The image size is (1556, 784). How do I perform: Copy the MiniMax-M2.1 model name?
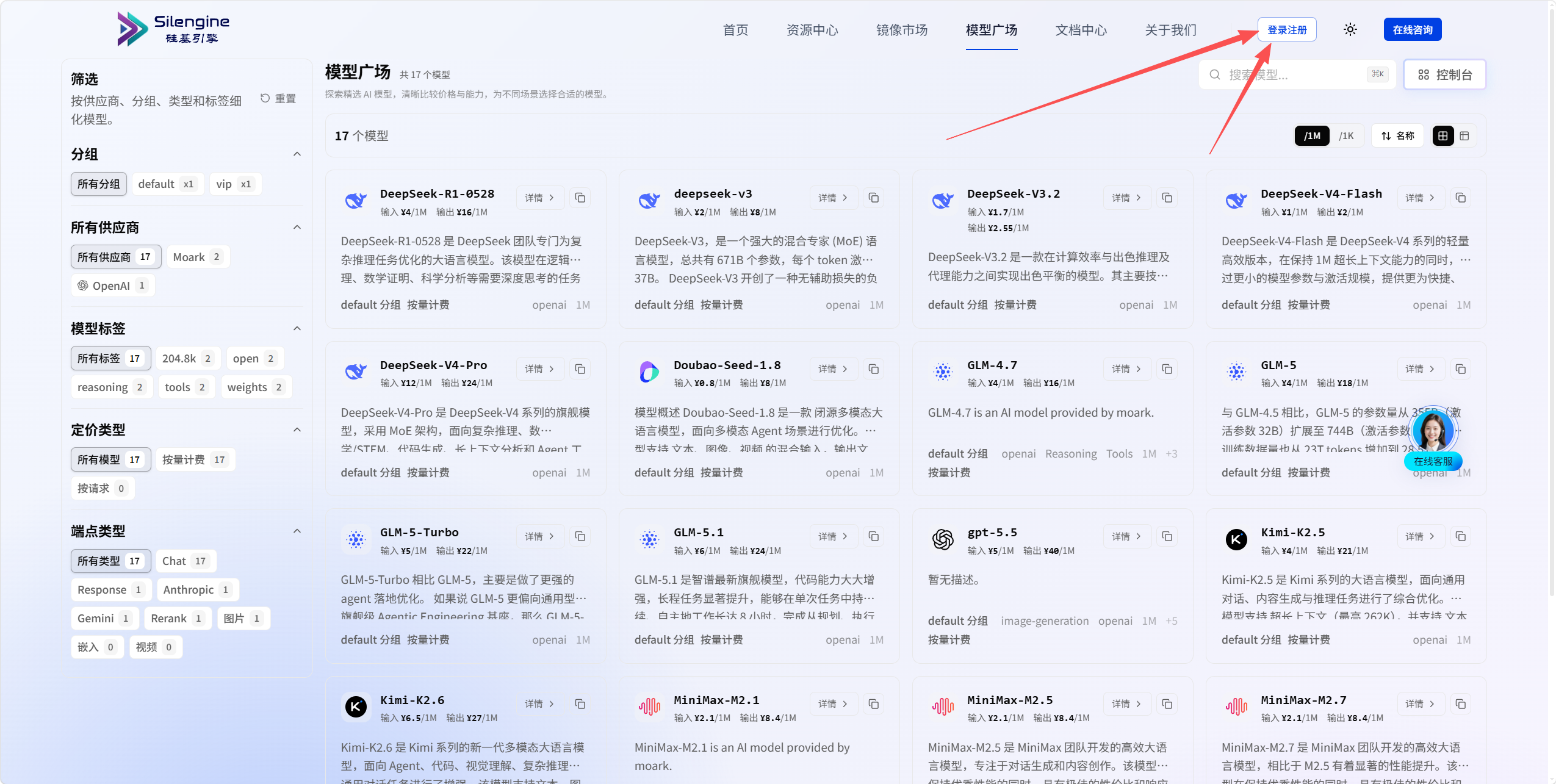(873, 704)
